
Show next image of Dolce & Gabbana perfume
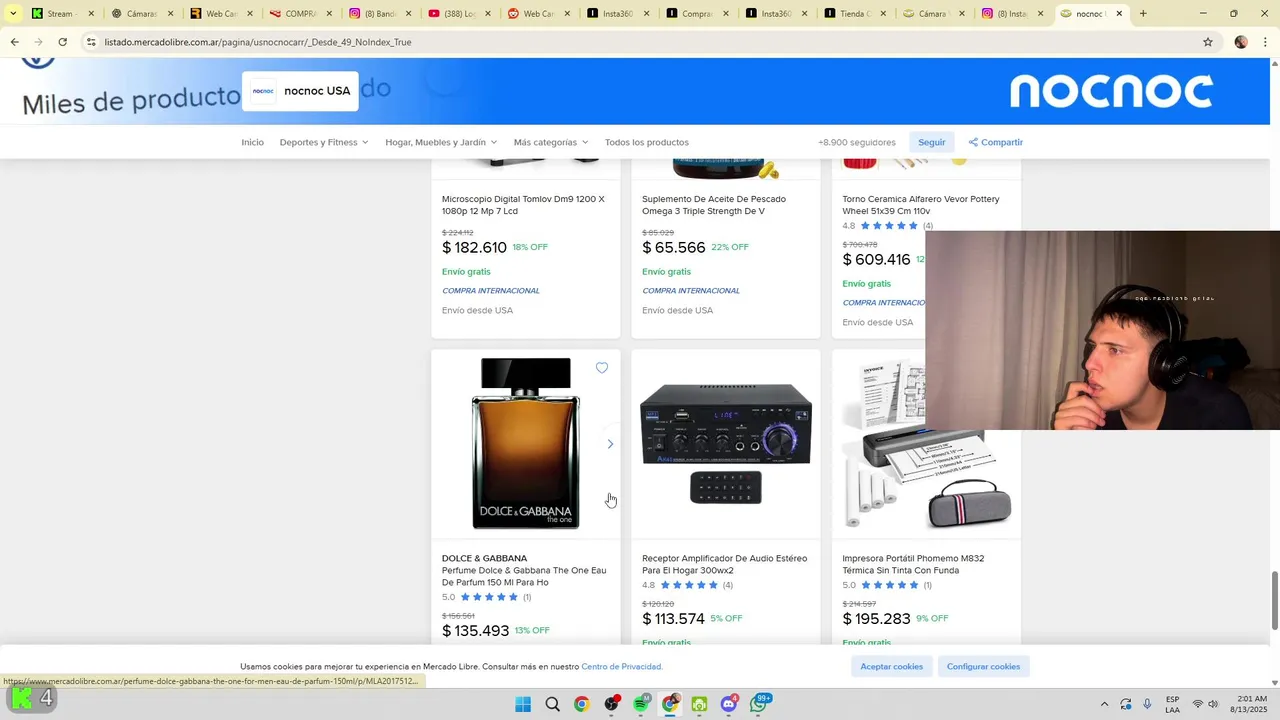tap(610, 444)
